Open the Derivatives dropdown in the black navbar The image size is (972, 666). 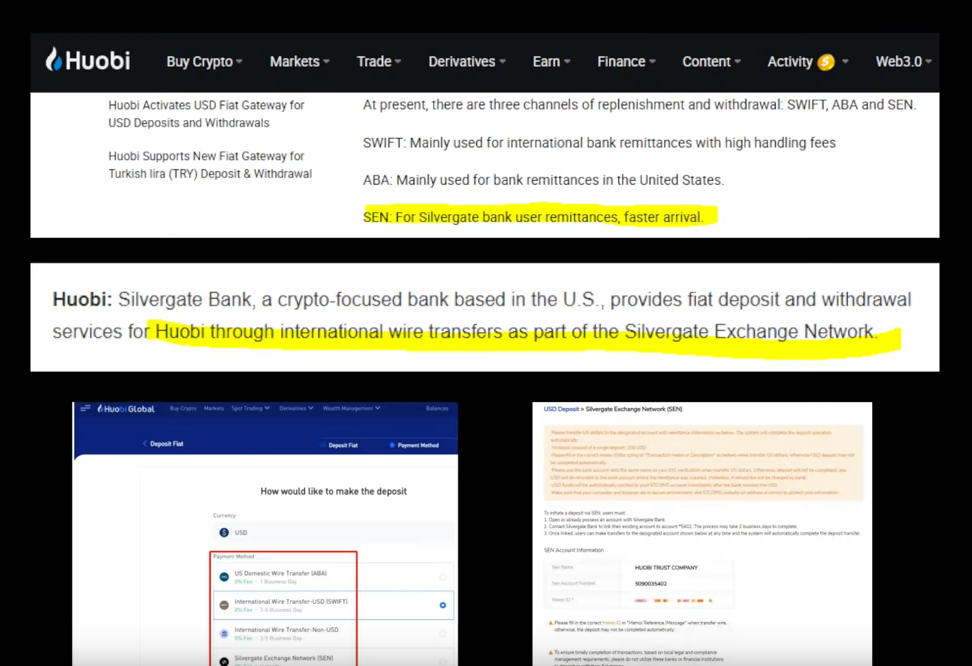467,61
